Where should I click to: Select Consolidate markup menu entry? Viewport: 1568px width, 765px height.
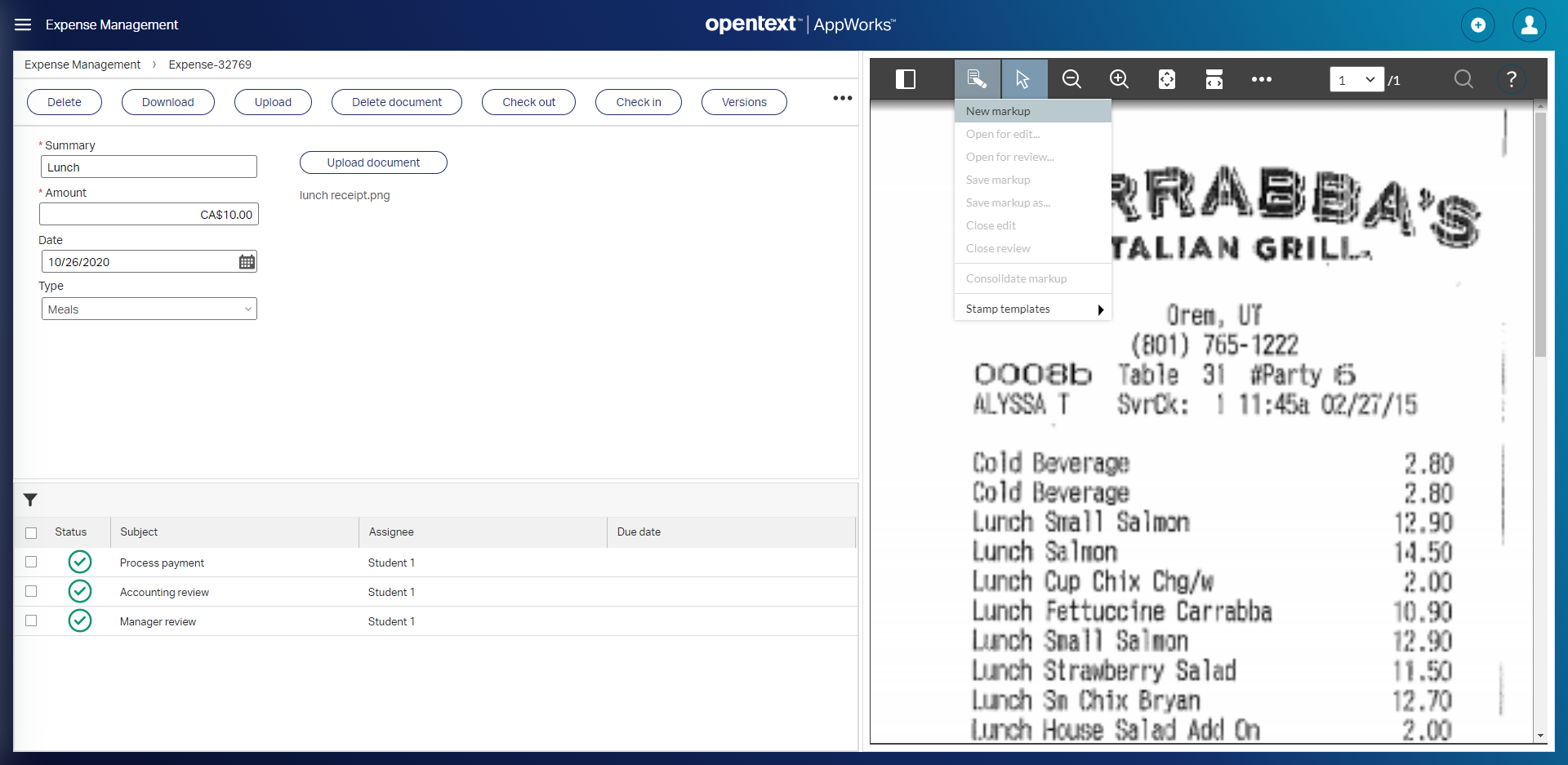(1033, 278)
